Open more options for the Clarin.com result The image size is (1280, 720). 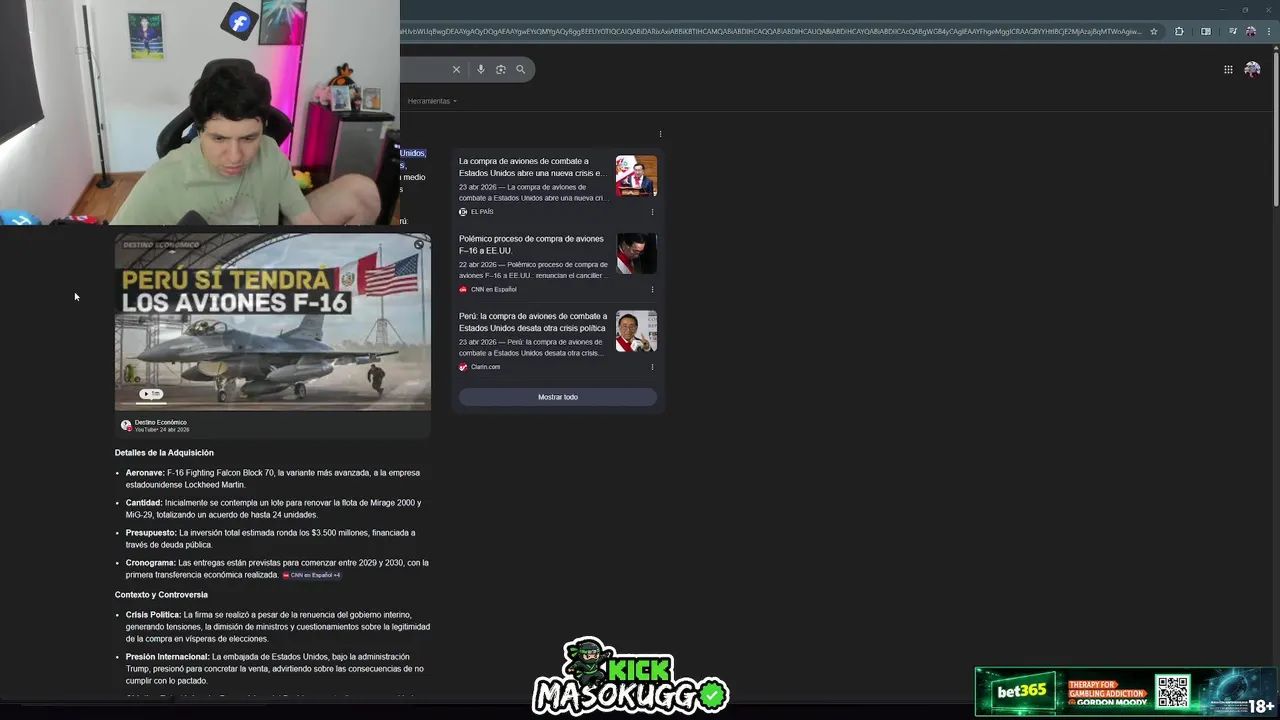point(652,367)
